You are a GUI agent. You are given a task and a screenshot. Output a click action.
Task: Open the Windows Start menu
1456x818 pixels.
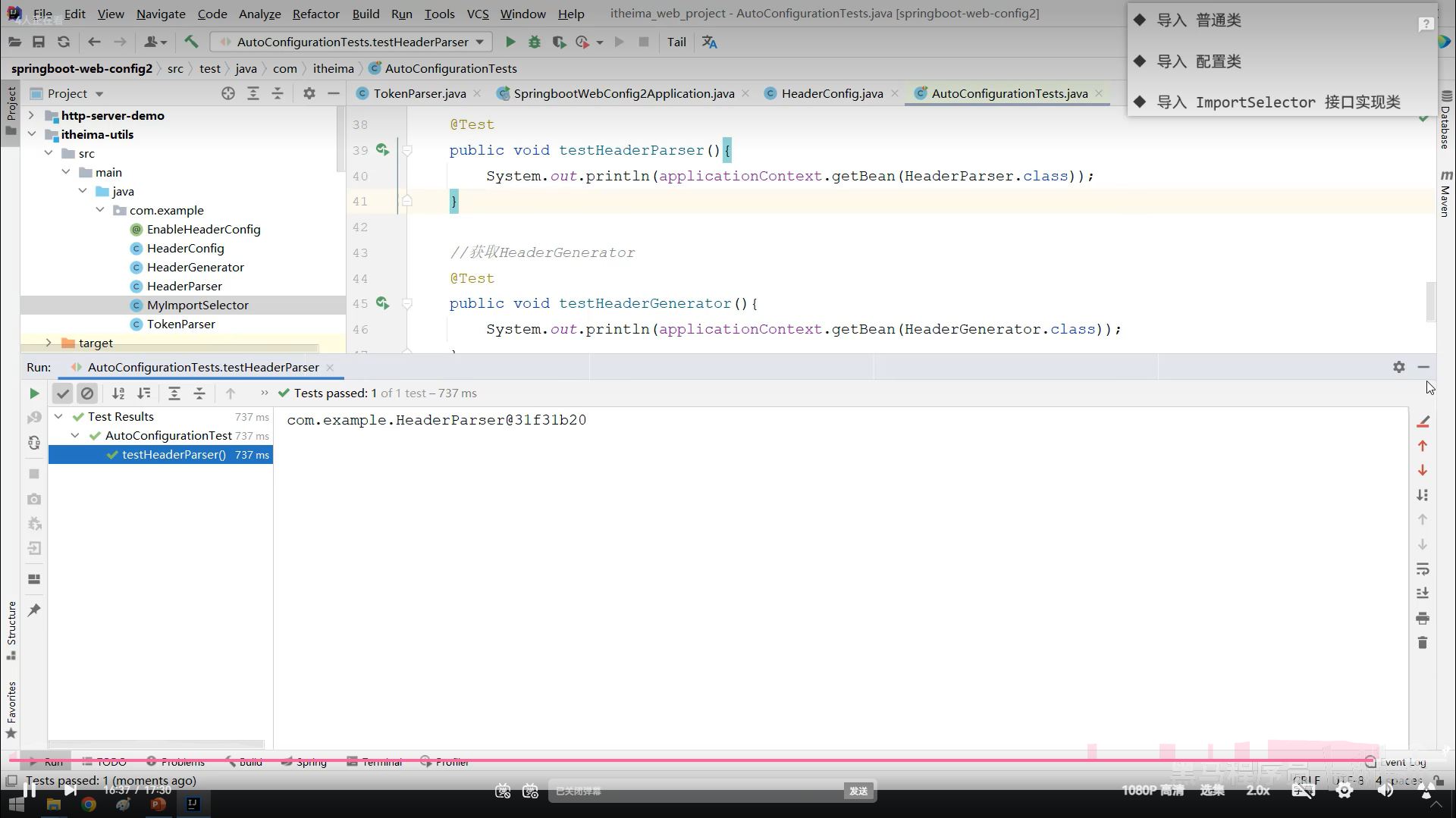pyautogui.click(x=17, y=804)
